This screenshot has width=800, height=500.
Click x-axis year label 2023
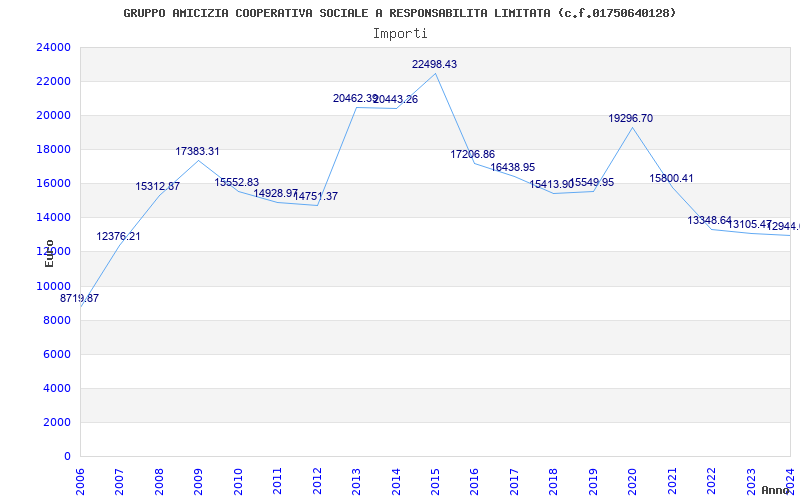(x=752, y=481)
